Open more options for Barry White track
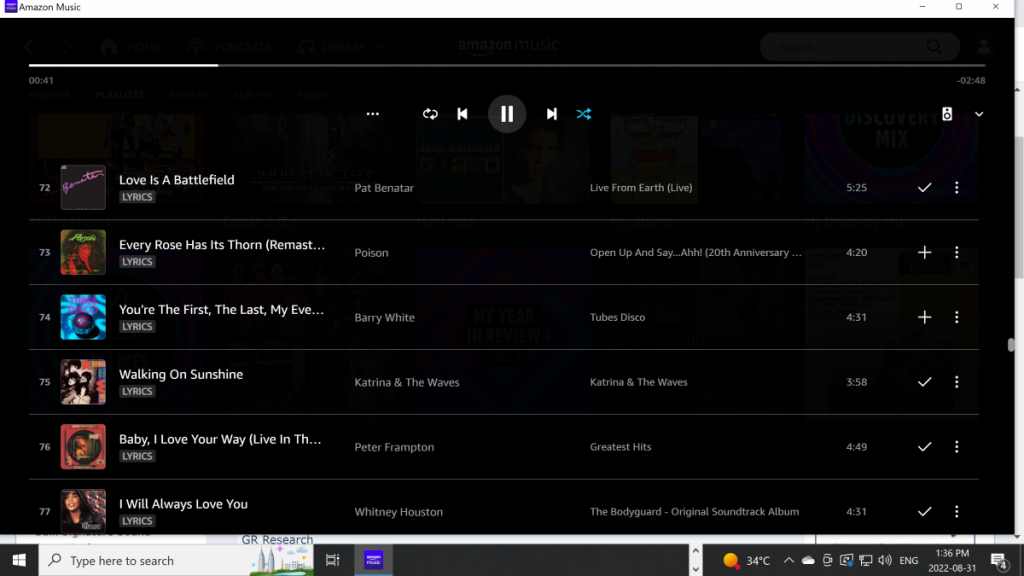This screenshot has width=1024, height=576. coord(956,317)
